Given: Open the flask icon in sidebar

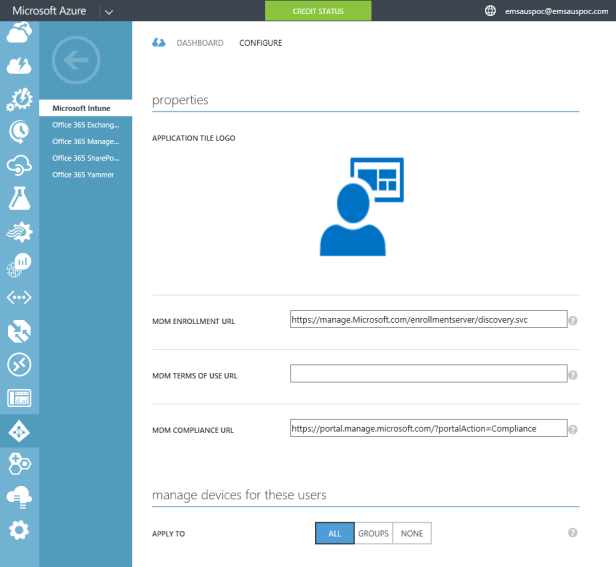Looking at the screenshot, I should pos(19,198).
